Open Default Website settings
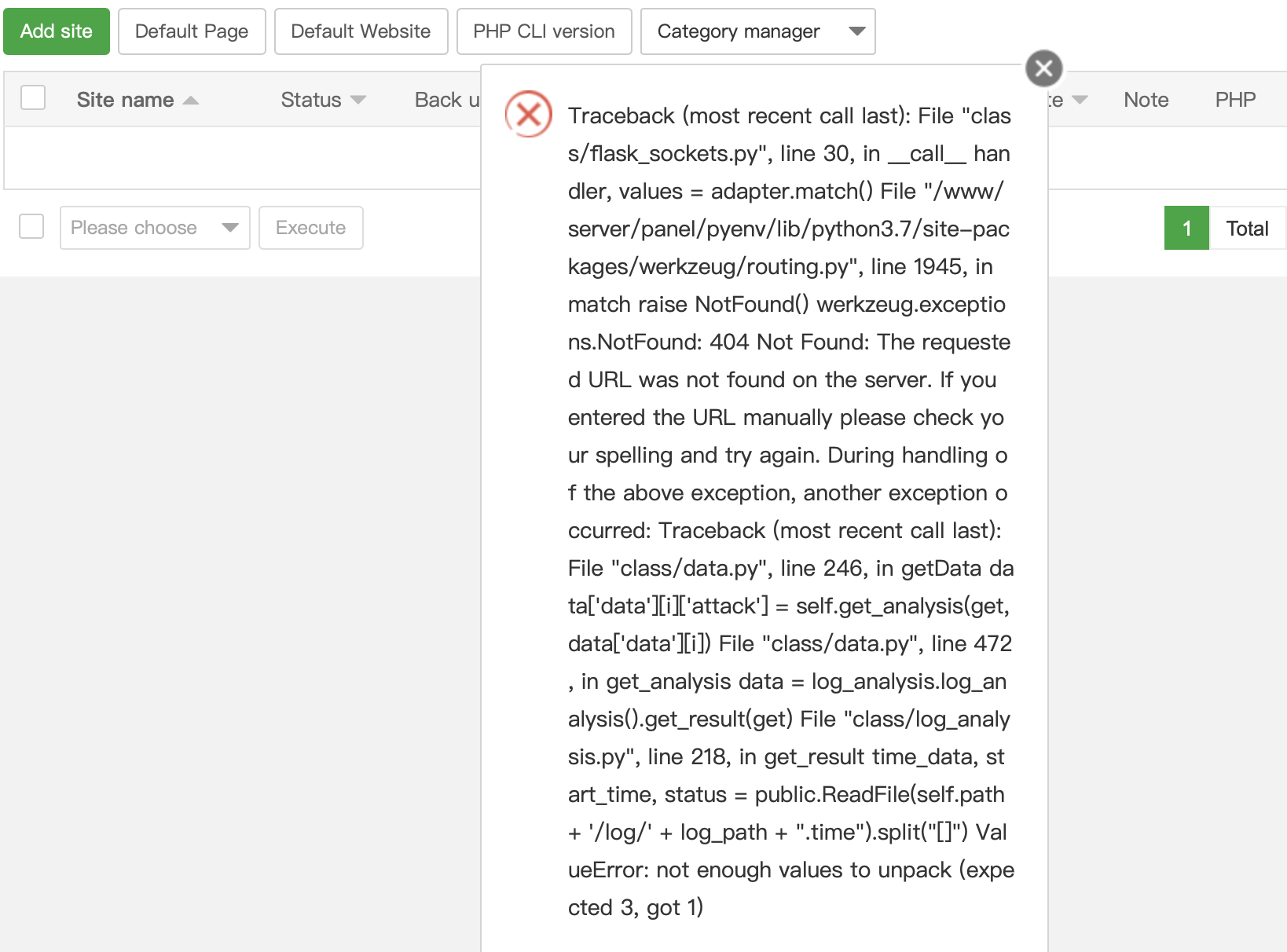The image size is (1287, 952). pyautogui.click(x=361, y=31)
